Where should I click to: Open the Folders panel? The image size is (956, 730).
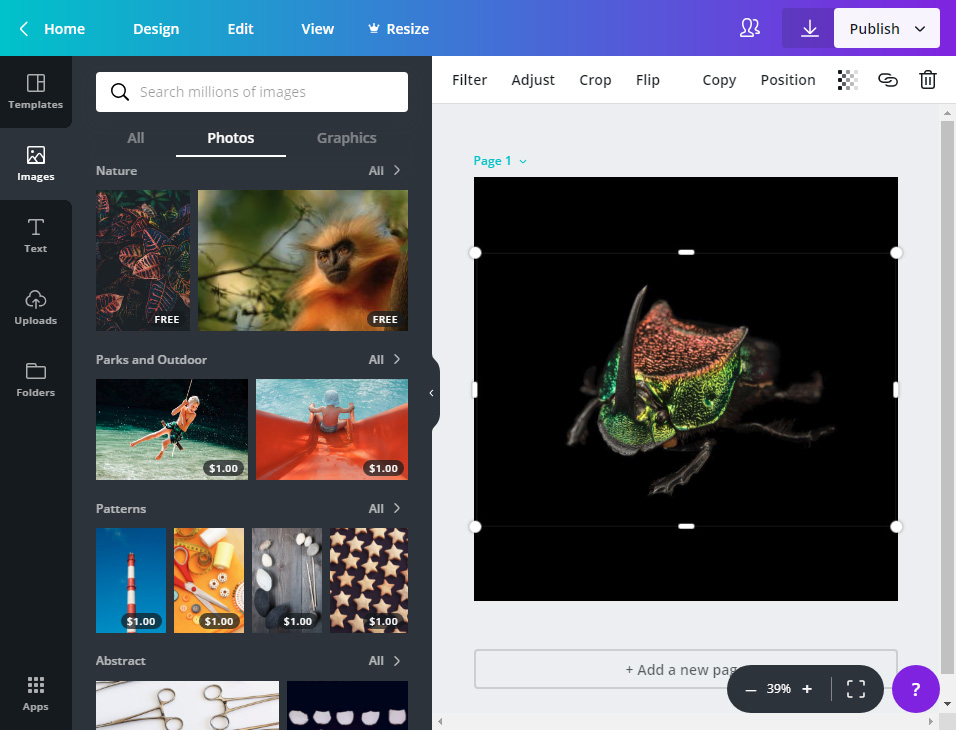click(35, 380)
